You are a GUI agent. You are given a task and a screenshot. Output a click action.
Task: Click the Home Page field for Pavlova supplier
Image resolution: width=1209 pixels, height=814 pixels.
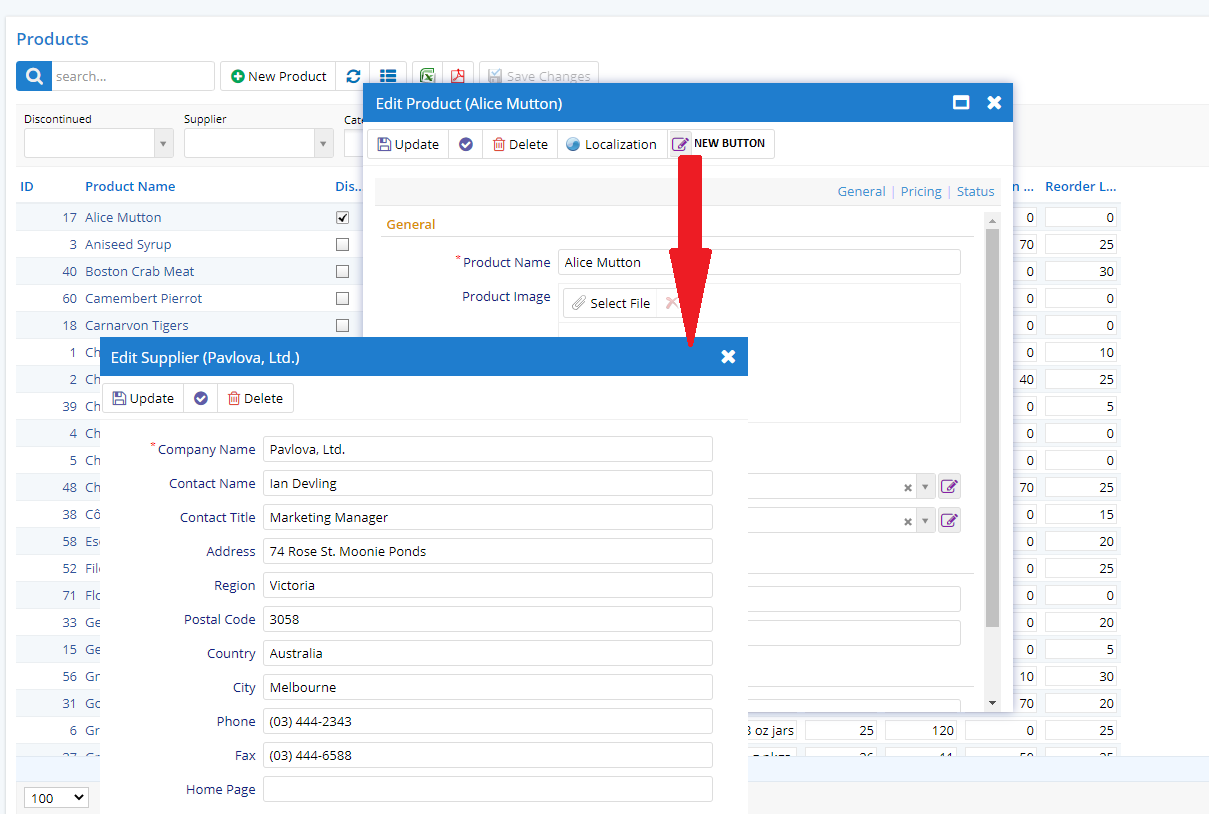click(487, 789)
